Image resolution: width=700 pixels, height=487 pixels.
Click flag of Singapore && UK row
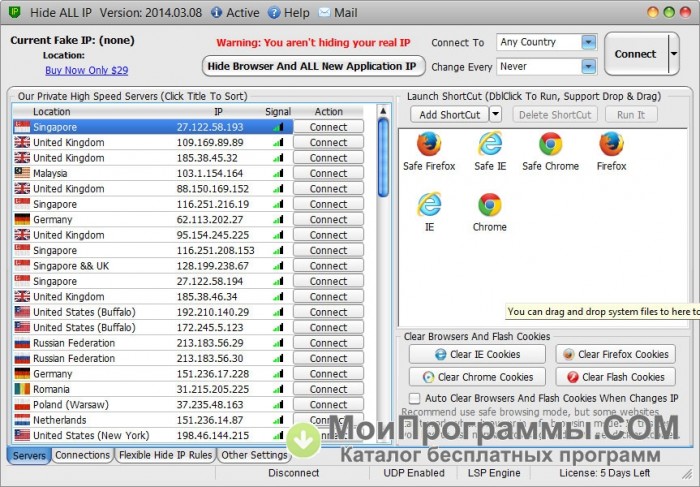coord(22,266)
